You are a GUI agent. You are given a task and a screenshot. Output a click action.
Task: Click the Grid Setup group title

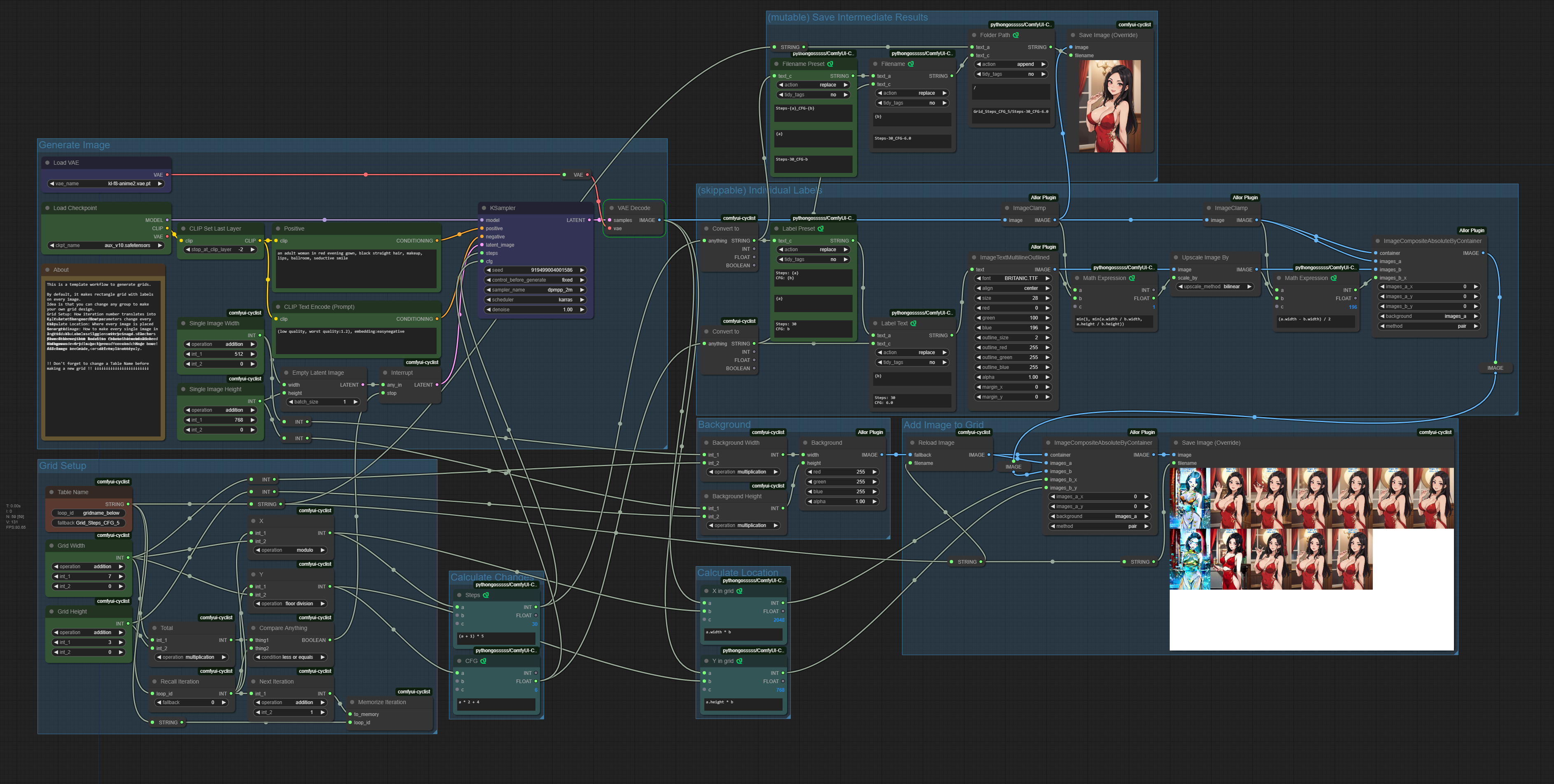click(x=63, y=466)
